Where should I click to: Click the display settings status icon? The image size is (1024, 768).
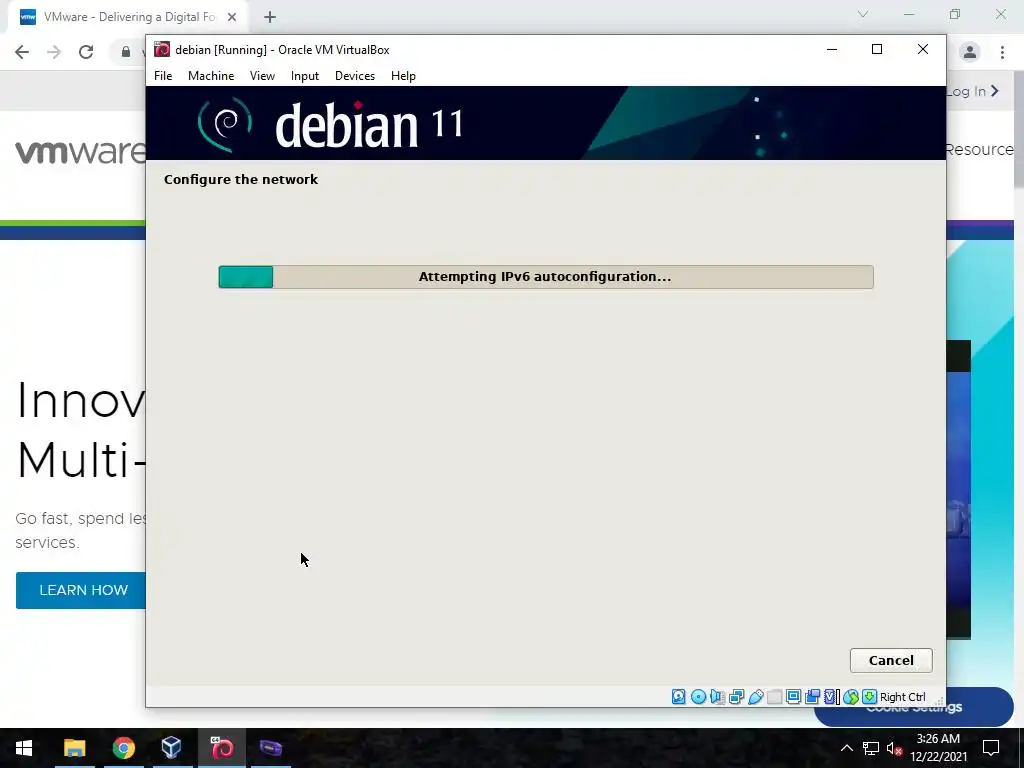tap(793, 697)
